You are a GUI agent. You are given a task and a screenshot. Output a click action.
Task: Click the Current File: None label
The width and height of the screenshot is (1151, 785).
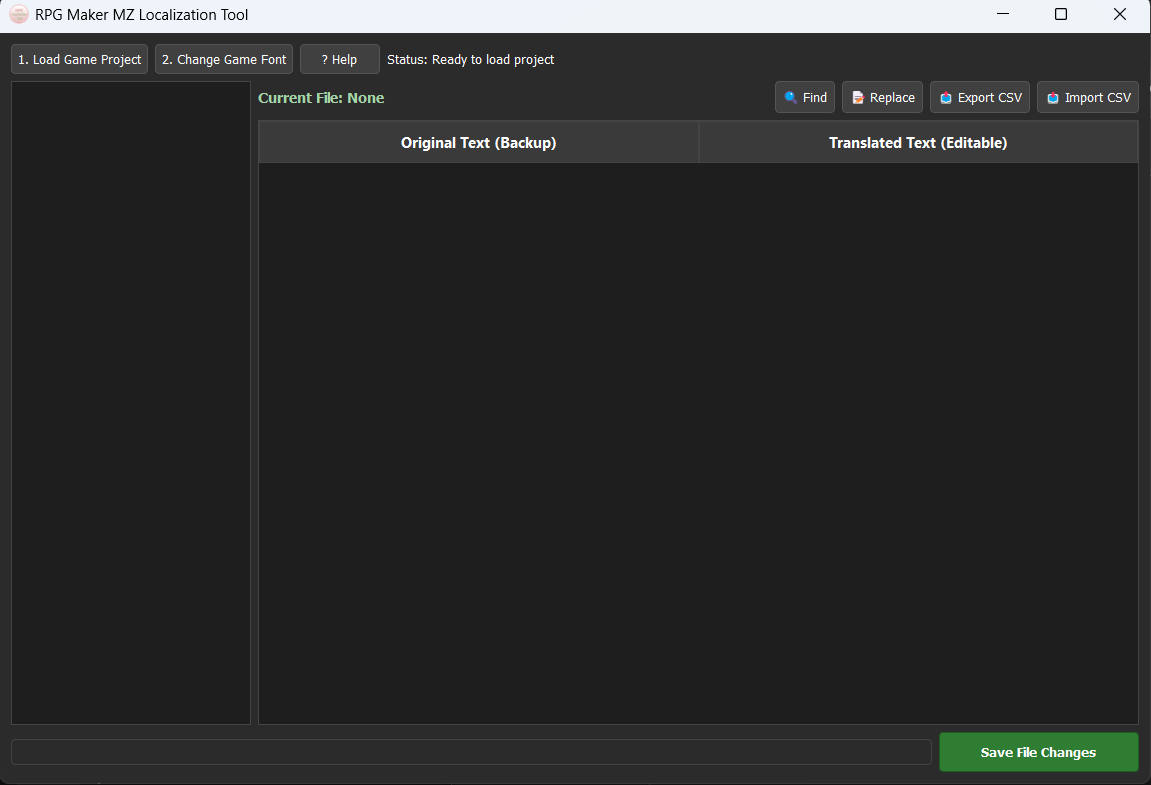321,98
